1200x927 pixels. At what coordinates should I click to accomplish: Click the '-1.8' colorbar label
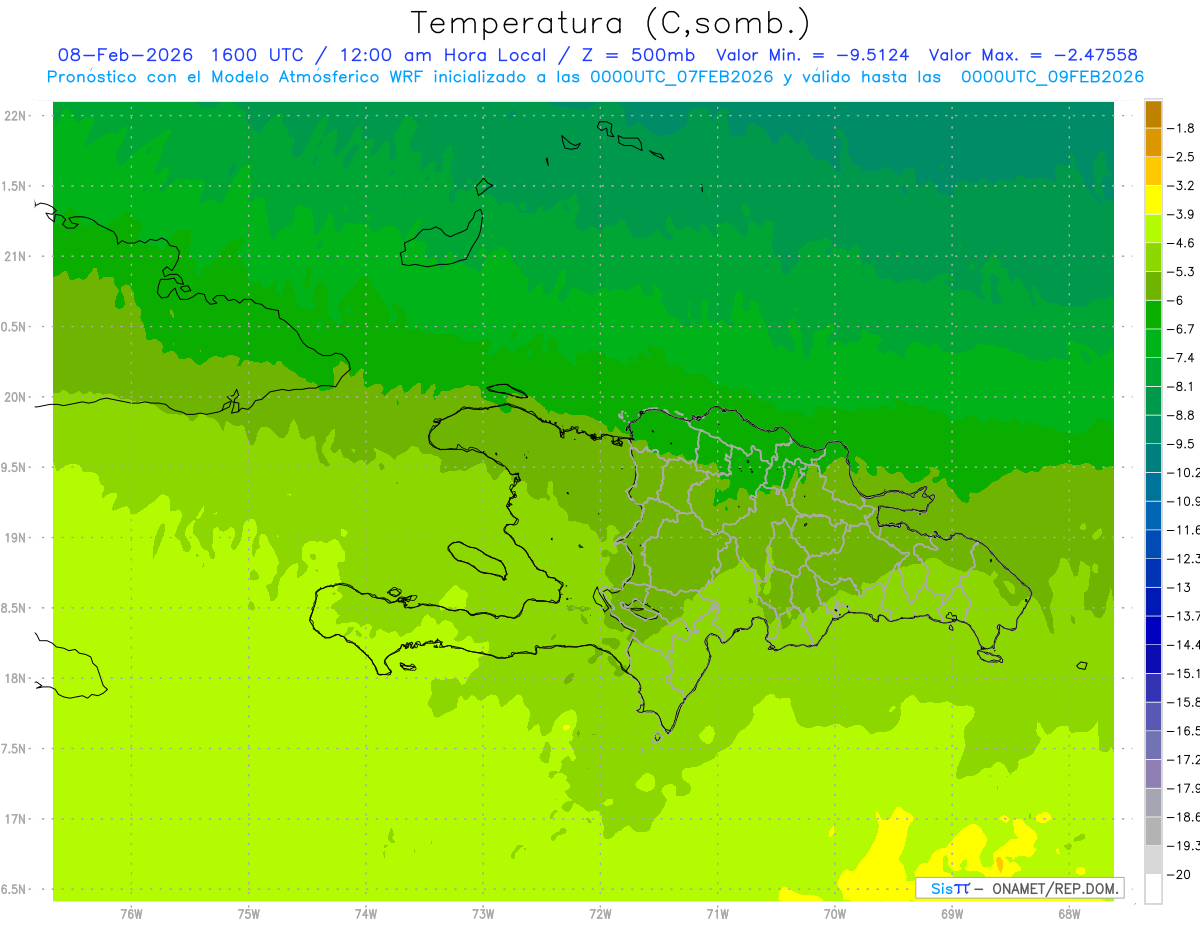pyautogui.click(x=1182, y=129)
